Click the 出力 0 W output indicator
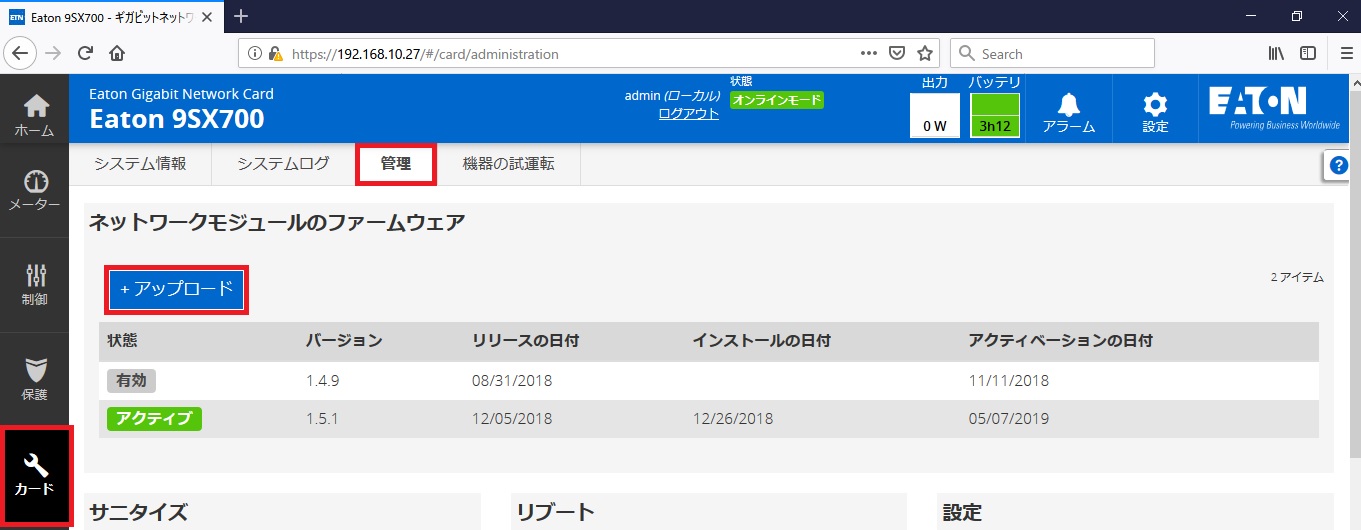Screen dimensions: 1361x530 tap(935, 115)
